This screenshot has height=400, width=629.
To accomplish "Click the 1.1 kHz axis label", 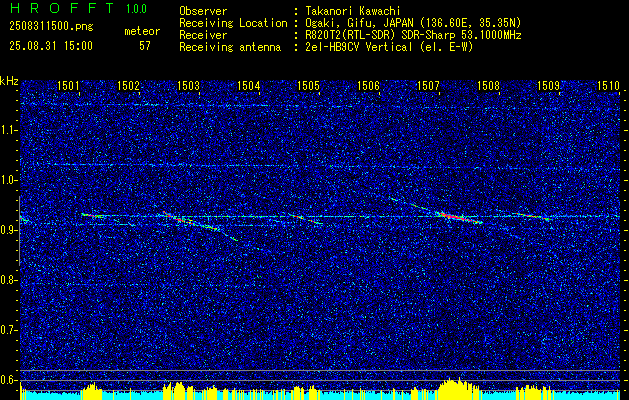I will [8, 130].
